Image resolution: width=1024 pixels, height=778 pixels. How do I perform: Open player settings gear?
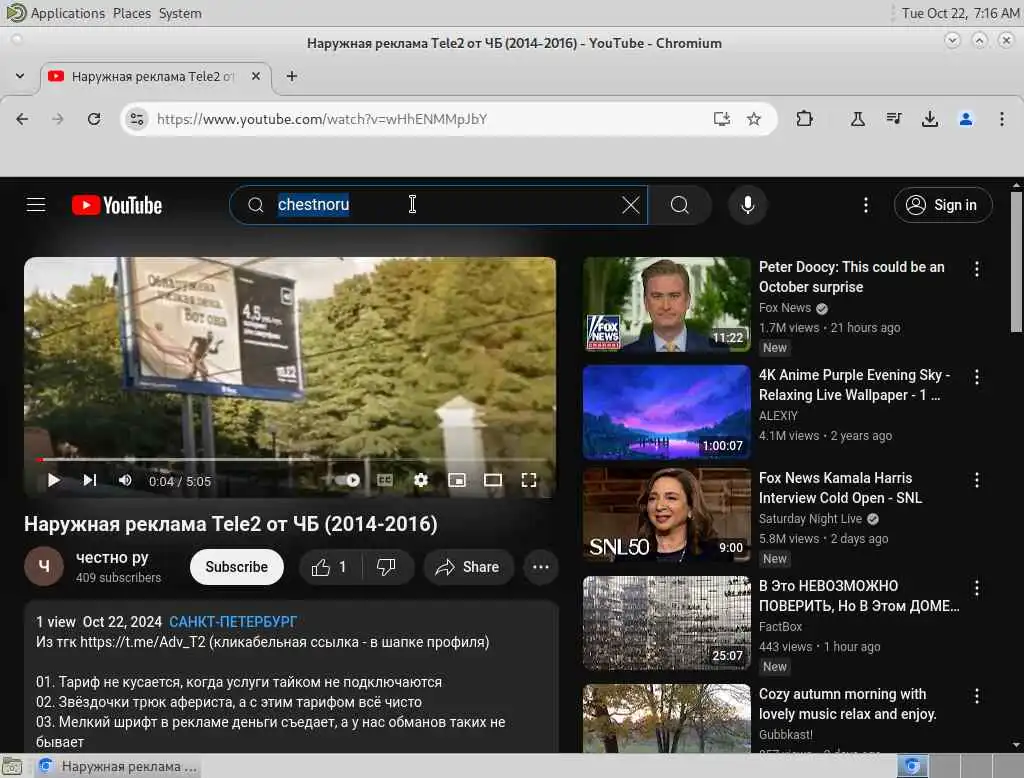(x=421, y=481)
